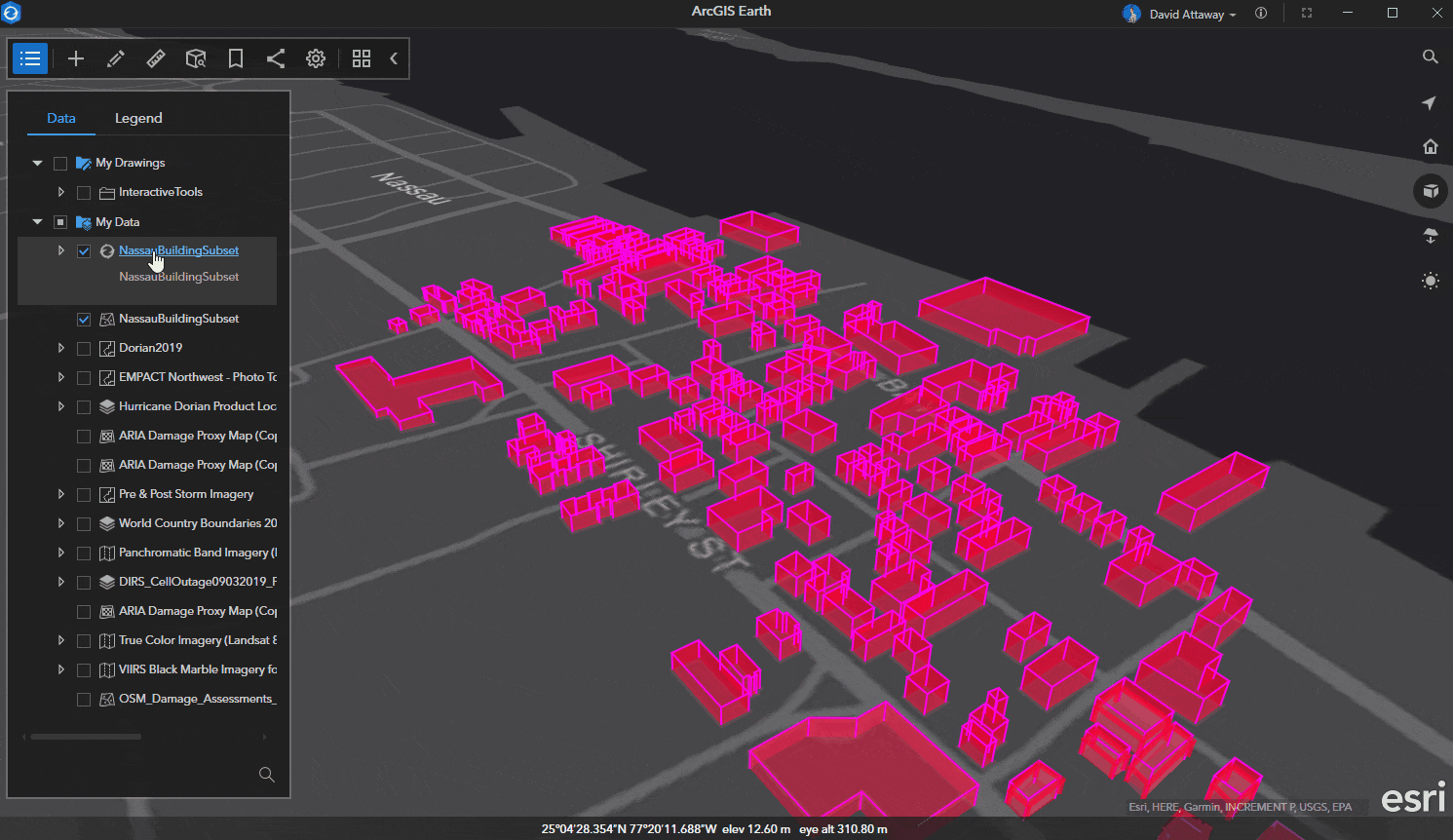
Task: Collapse the My Data group
Action: 37,222
